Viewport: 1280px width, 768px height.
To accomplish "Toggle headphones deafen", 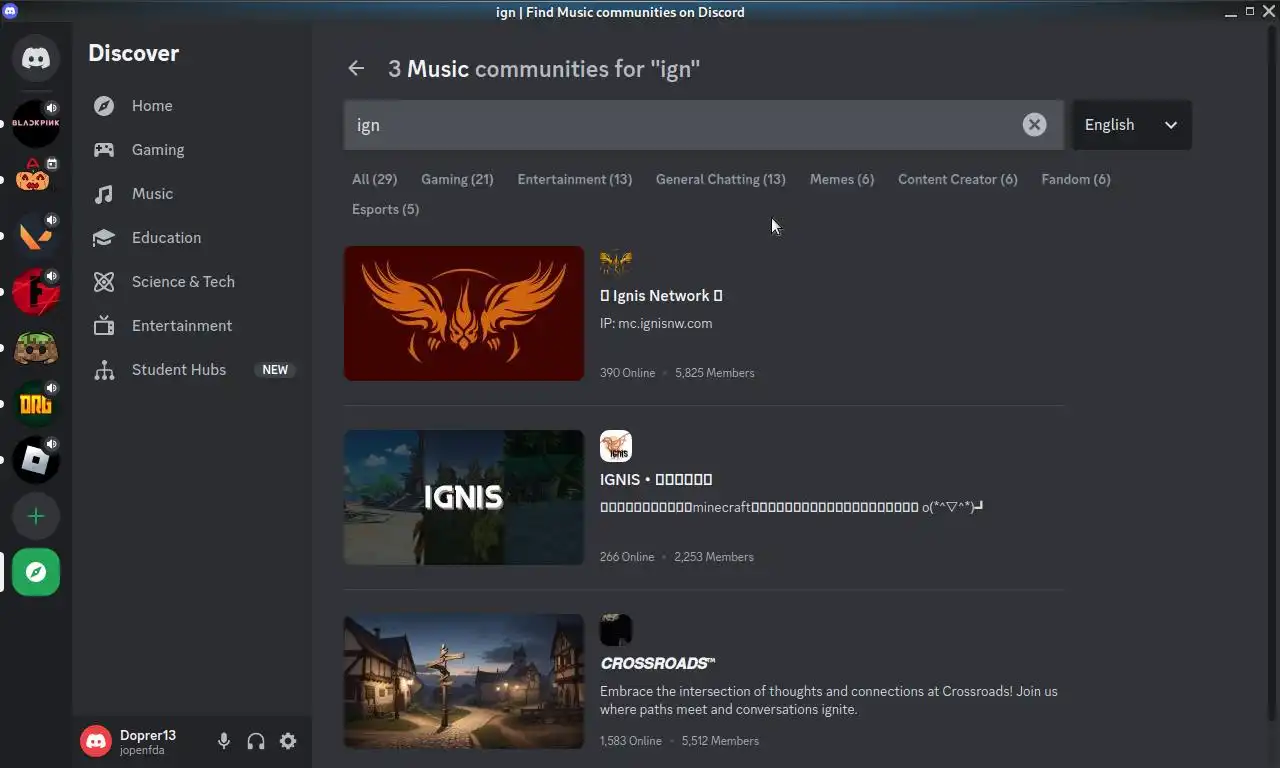I will 256,741.
